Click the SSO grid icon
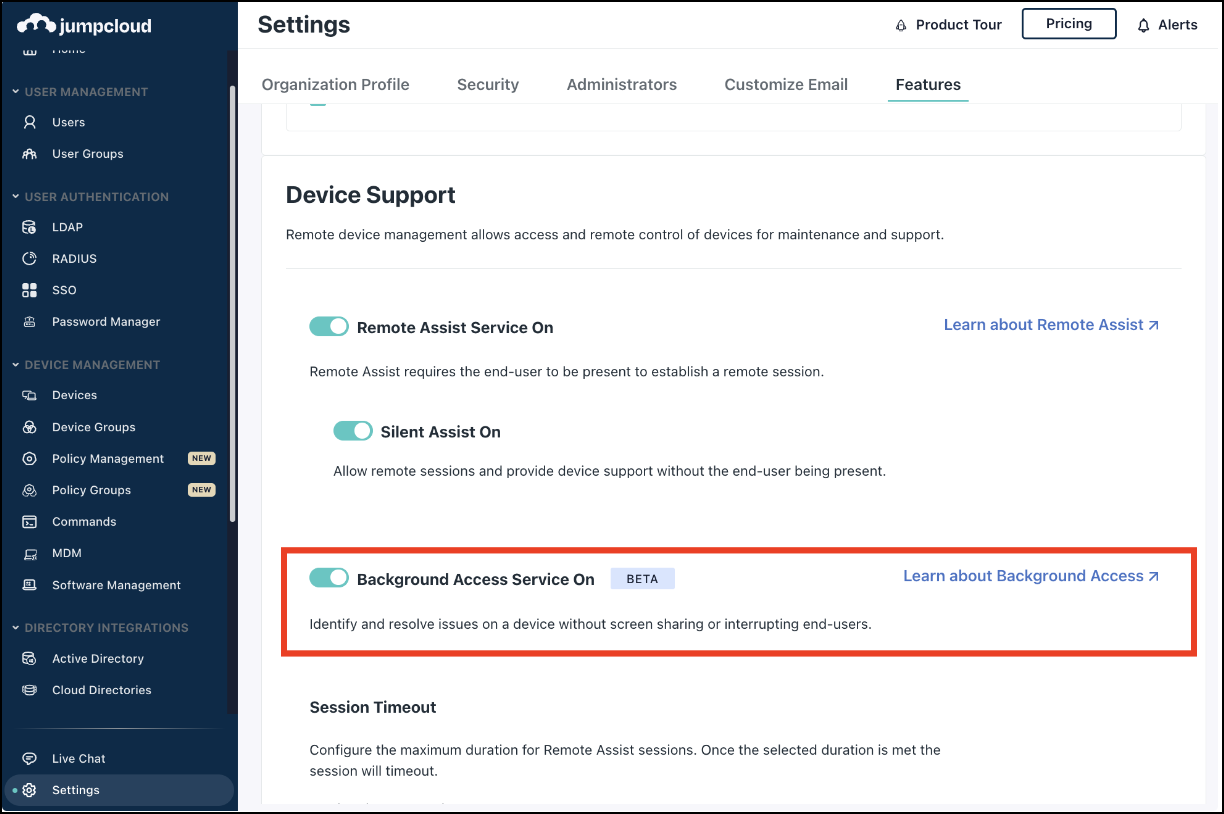This screenshot has width=1224, height=814. point(30,290)
